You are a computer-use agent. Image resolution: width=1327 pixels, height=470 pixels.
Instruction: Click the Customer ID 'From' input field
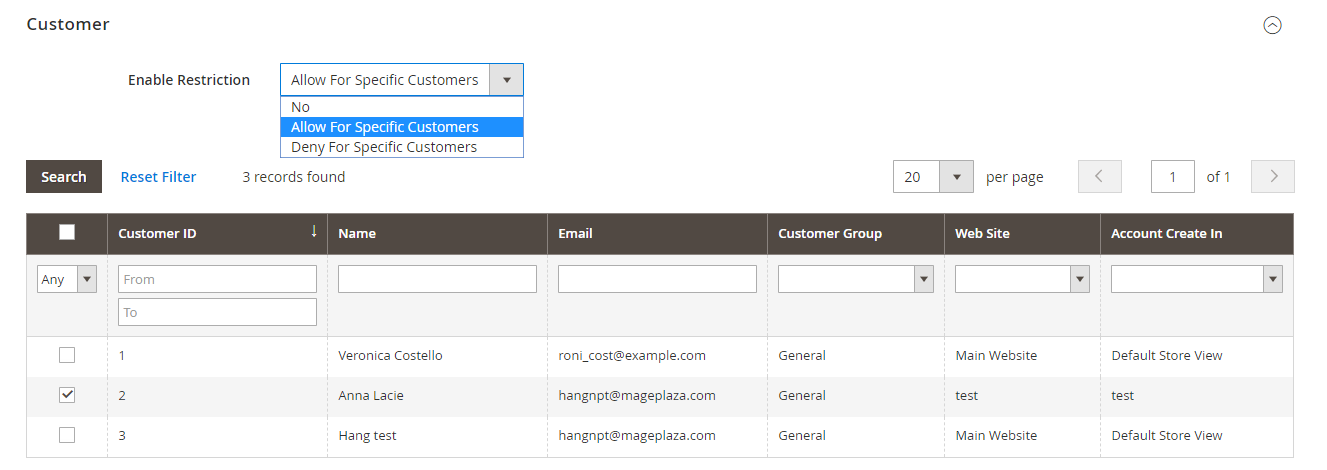(x=217, y=279)
